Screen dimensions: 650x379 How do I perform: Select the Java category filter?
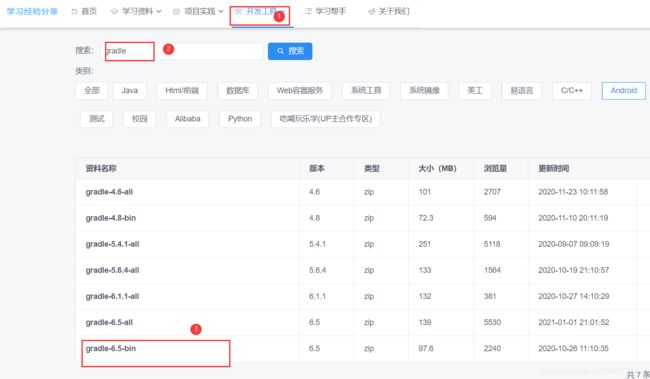(129, 91)
